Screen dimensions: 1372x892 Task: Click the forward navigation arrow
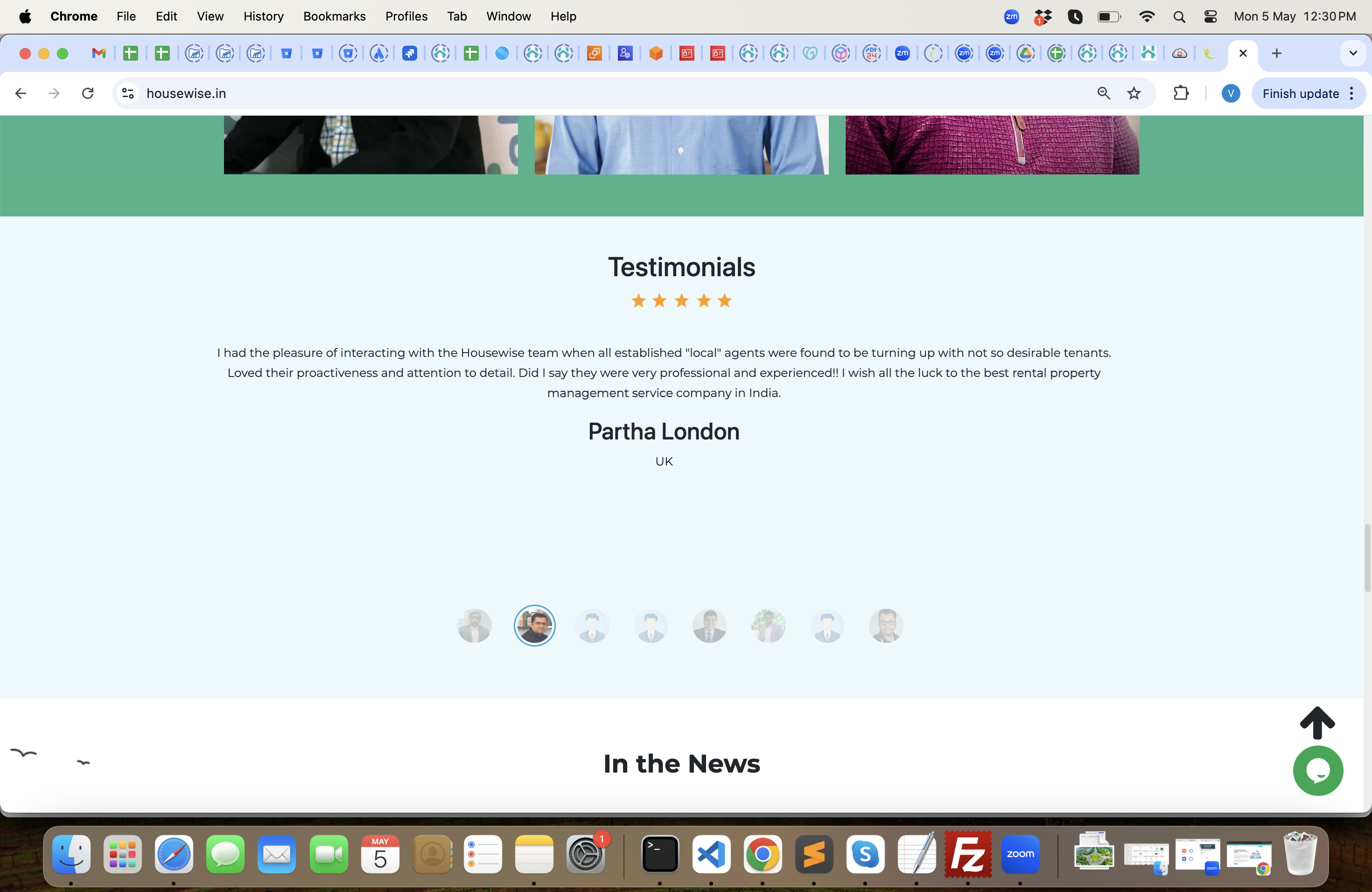point(54,93)
